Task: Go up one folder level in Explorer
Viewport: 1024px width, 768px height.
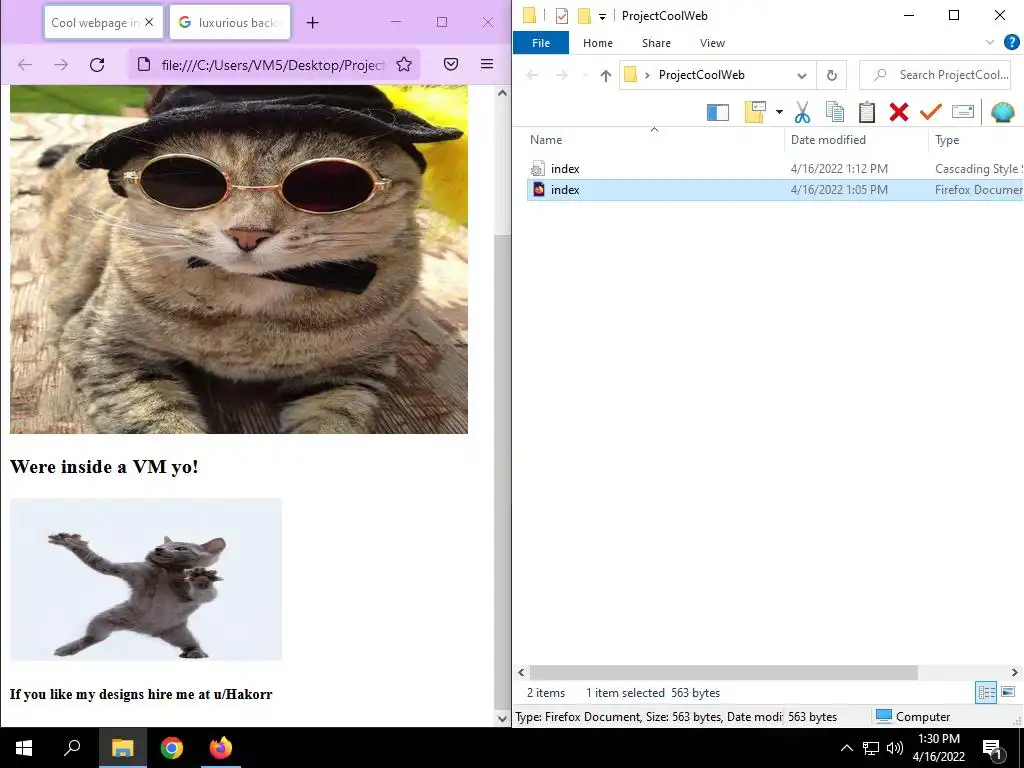Action: tap(605, 75)
